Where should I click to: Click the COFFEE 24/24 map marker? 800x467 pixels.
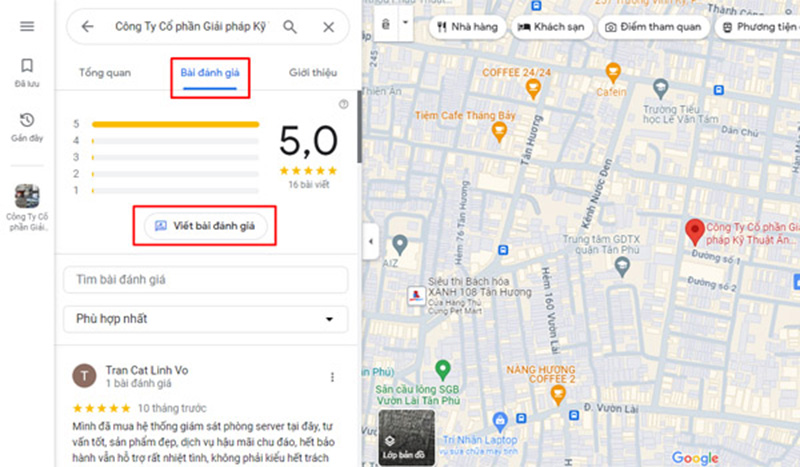tap(533, 89)
